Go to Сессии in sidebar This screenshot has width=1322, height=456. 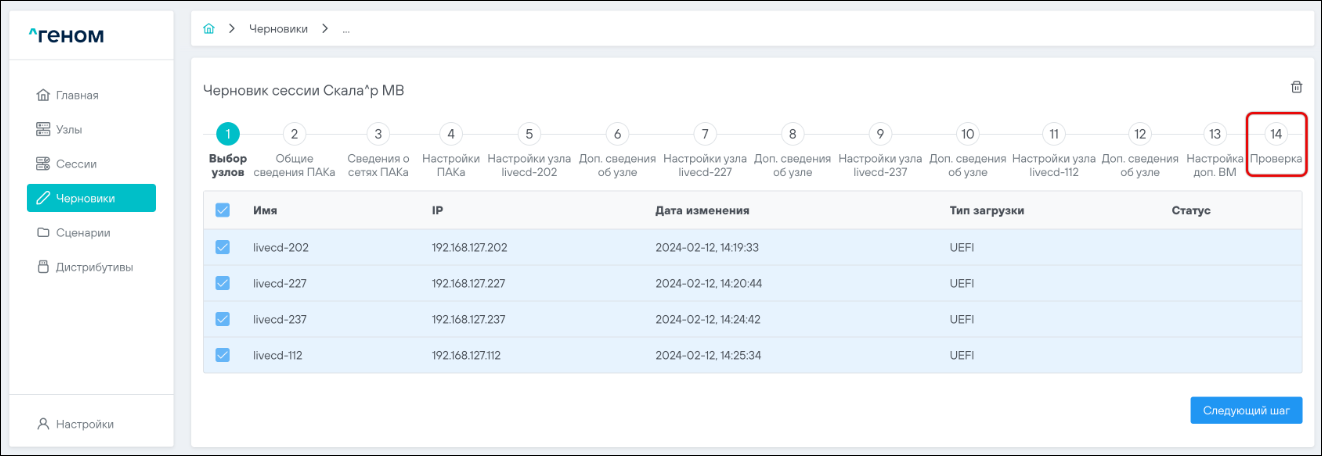(76, 163)
